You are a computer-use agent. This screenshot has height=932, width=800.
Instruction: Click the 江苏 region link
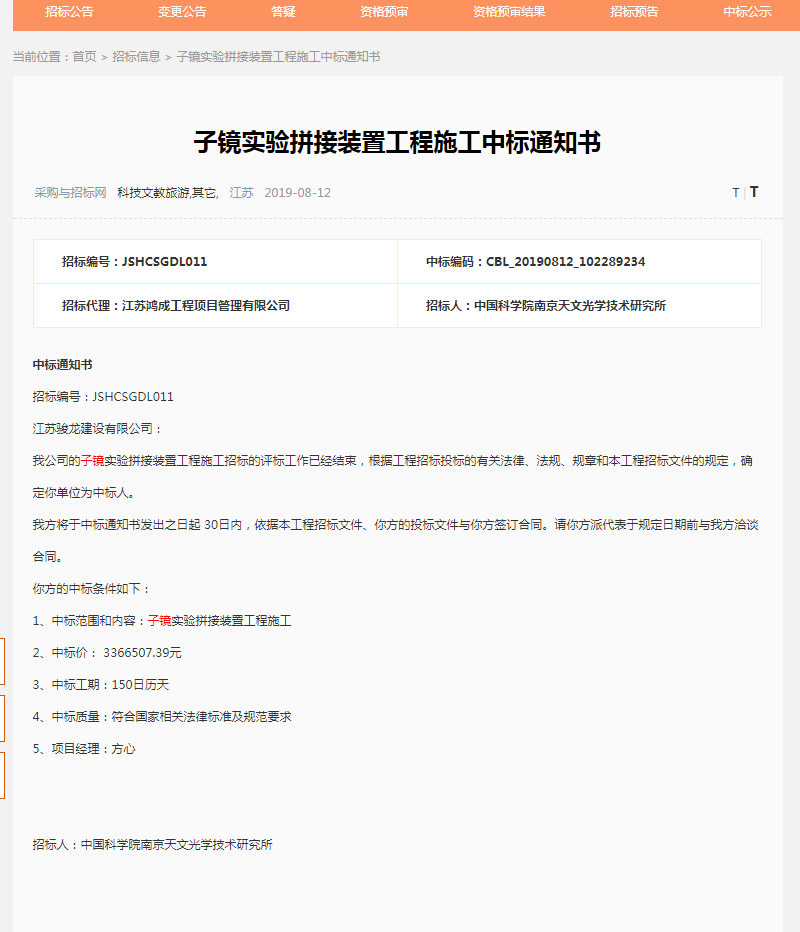click(241, 193)
